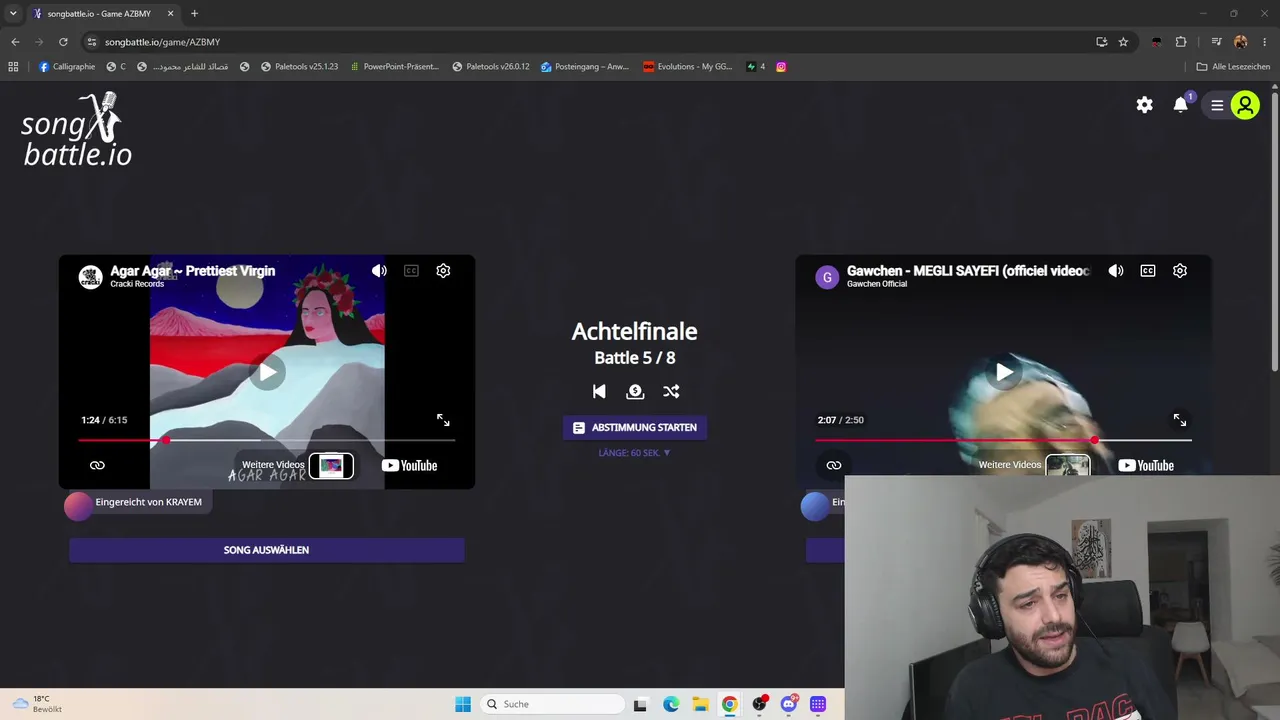Screen dimensions: 1280x720
Task: Start the vote with Abstimmung Starten
Action: coord(635,427)
